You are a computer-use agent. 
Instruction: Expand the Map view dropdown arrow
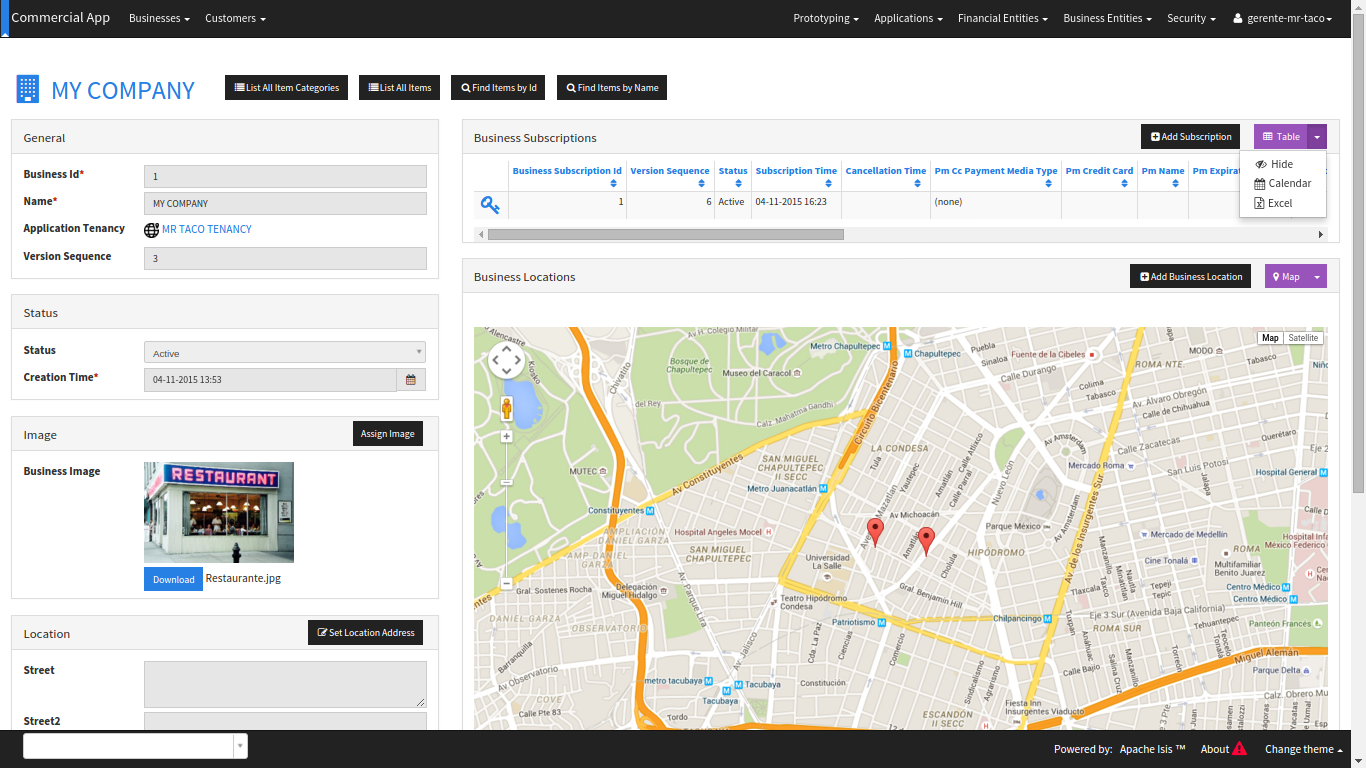tap(1317, 277)
